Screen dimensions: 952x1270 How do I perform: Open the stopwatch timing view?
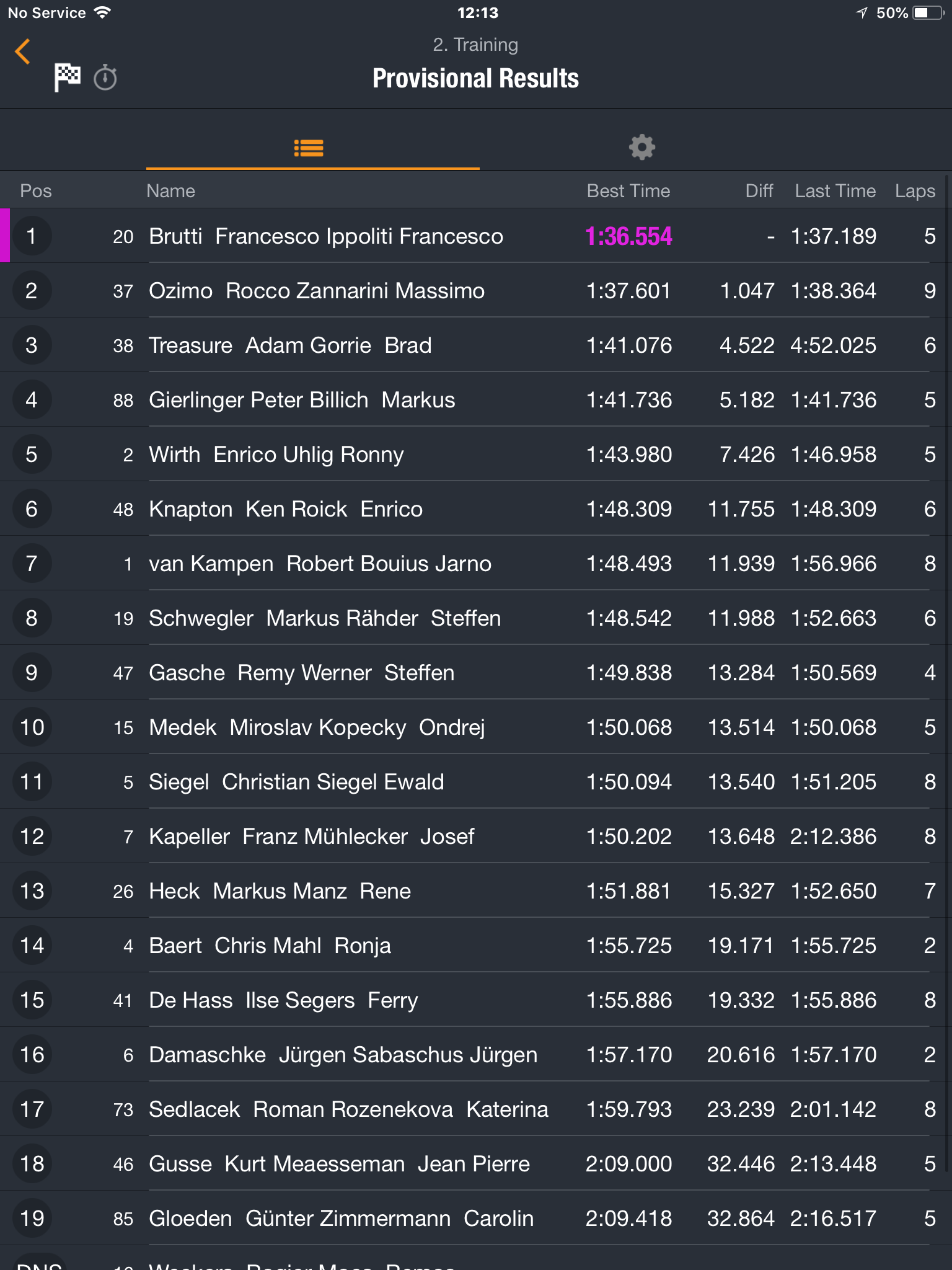(105, 78)
